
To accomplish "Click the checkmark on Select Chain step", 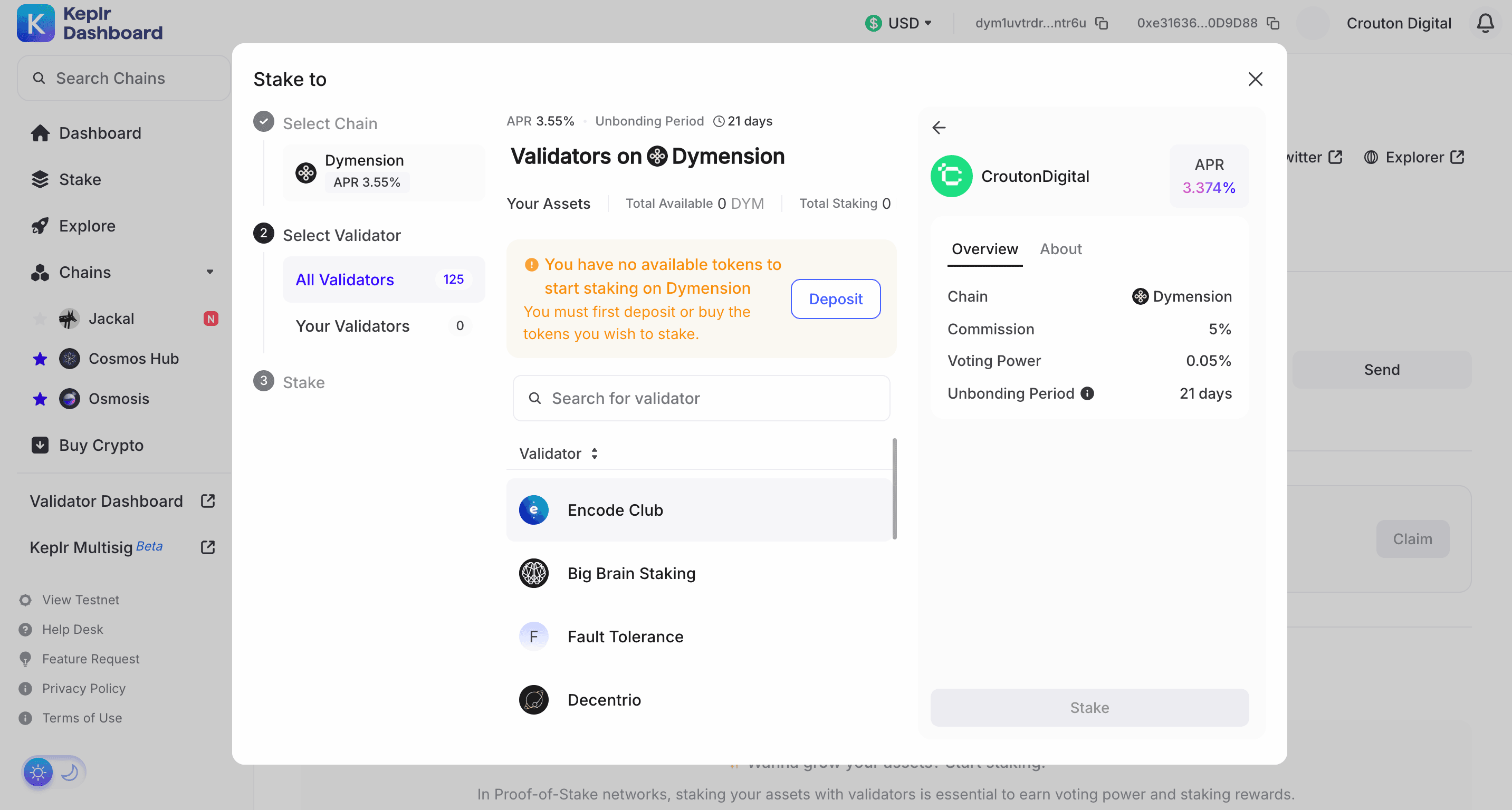I will click(x=263, y=123).
